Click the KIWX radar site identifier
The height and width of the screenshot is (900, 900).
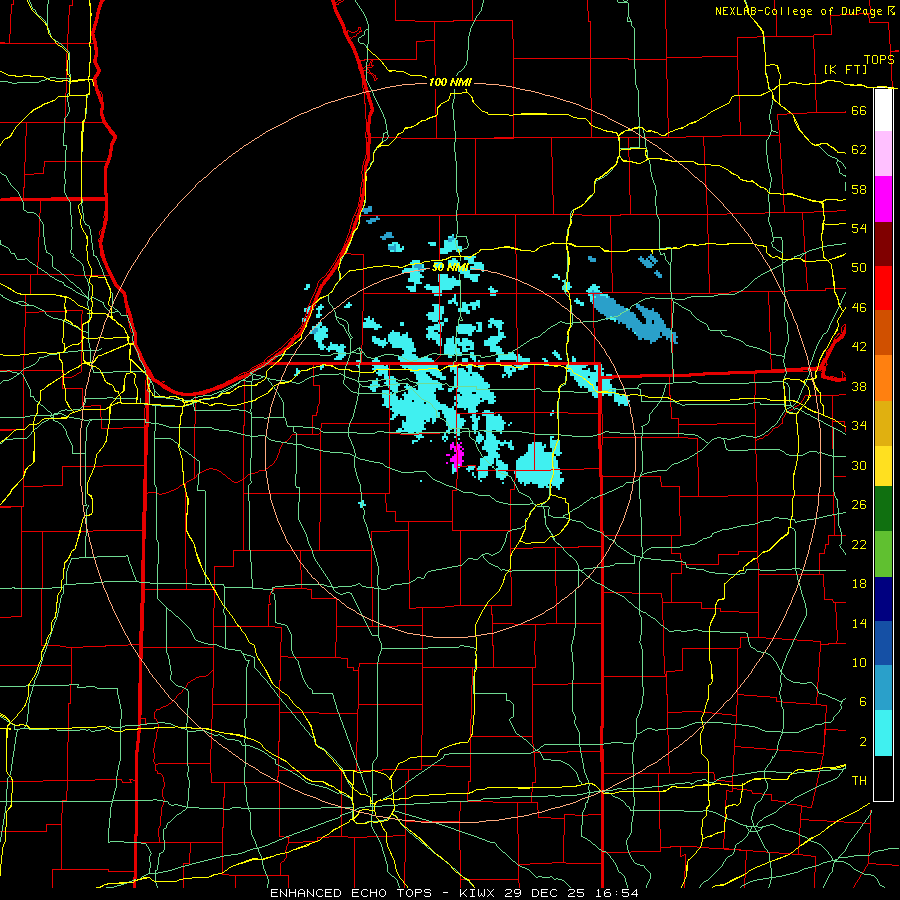coord(479,893)
